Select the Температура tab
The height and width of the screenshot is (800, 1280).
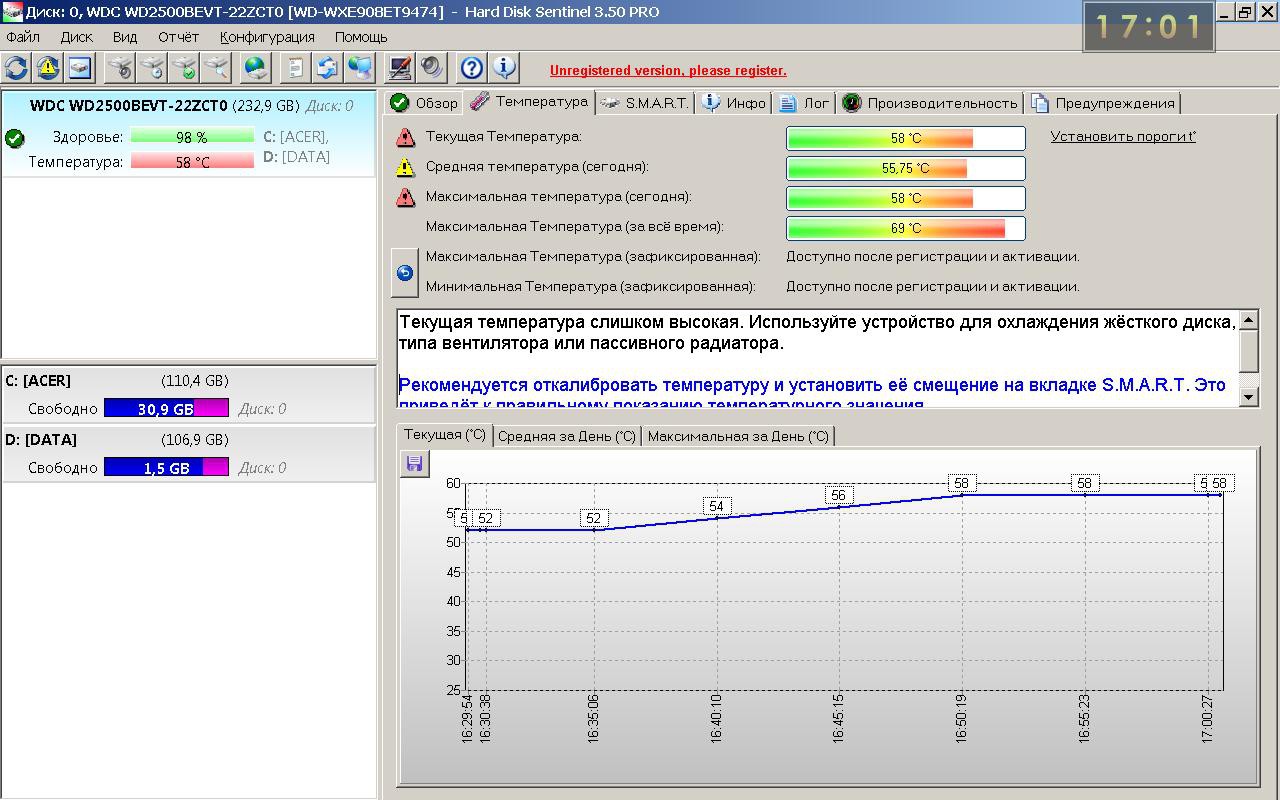(x=530, y=102)
